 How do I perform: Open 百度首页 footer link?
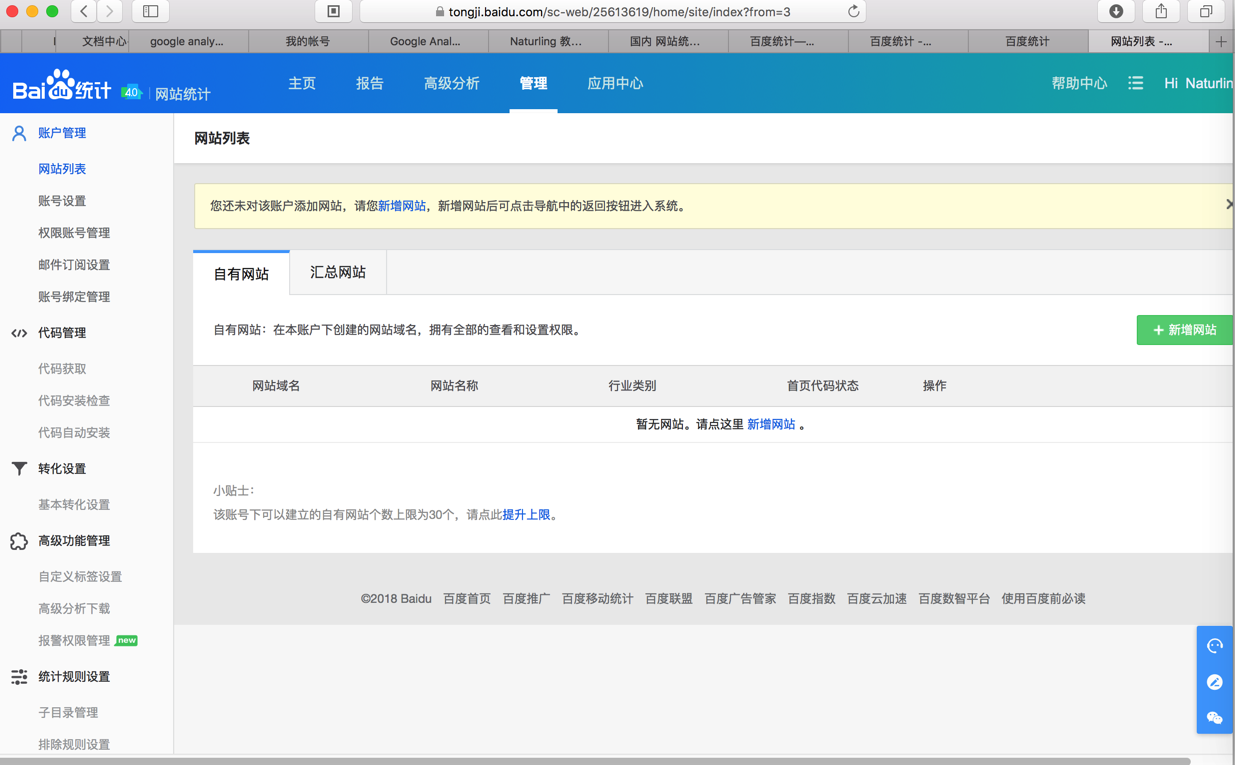467,599
